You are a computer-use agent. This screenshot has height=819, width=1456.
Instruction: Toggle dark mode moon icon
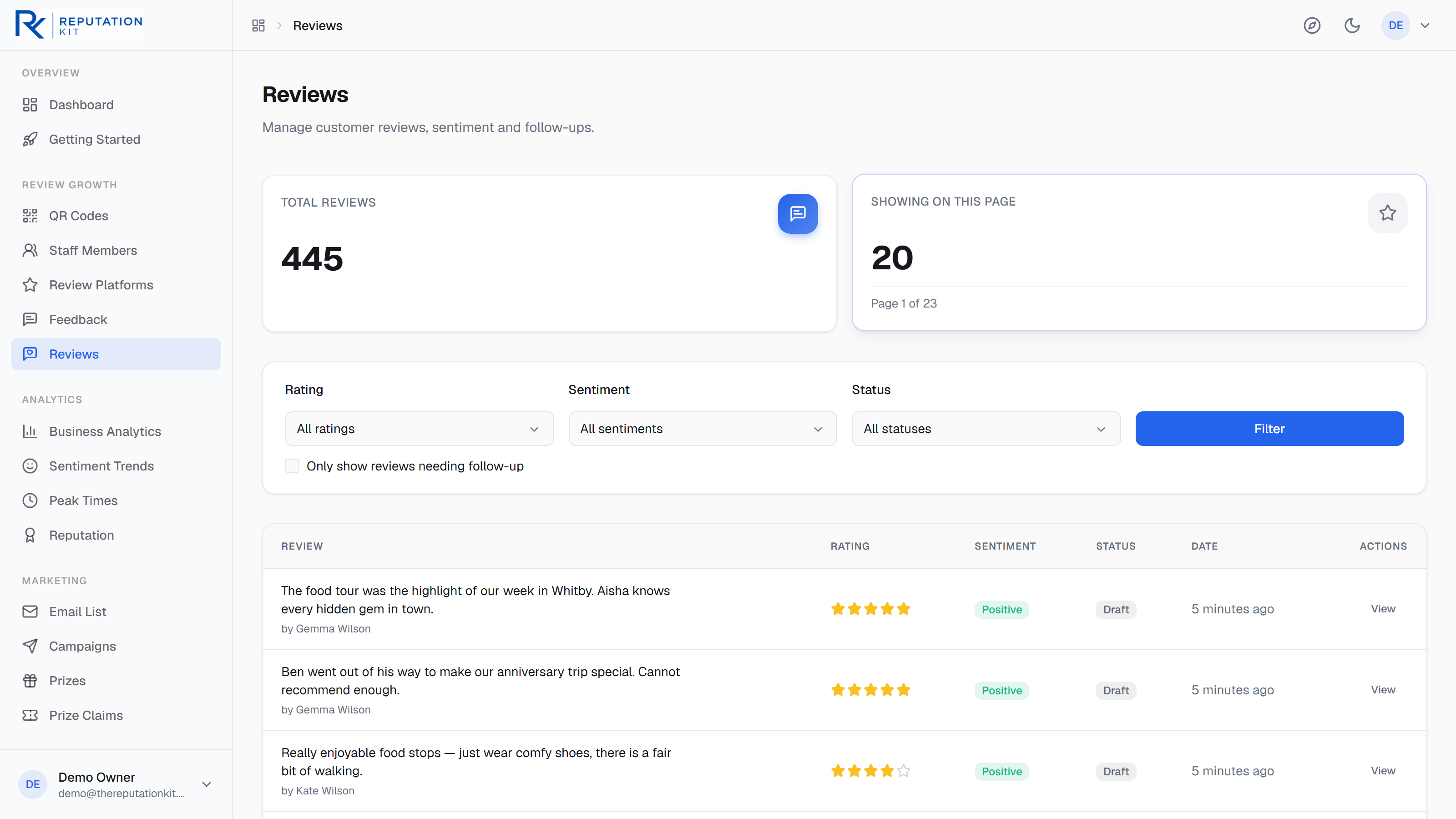(1352, 25)
